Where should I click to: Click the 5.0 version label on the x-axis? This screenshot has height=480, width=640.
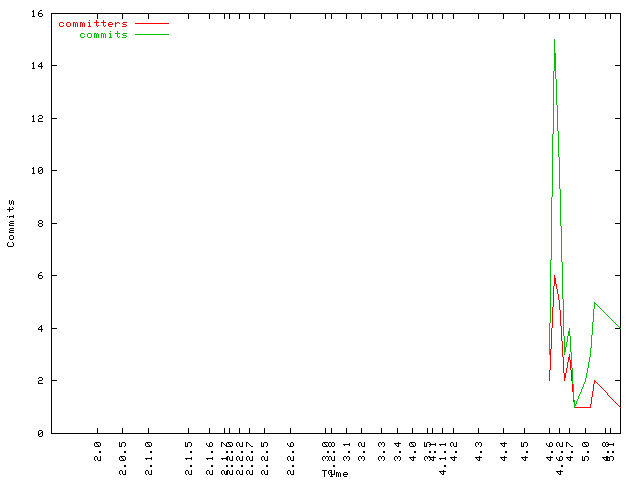click(x=587, y=446)
